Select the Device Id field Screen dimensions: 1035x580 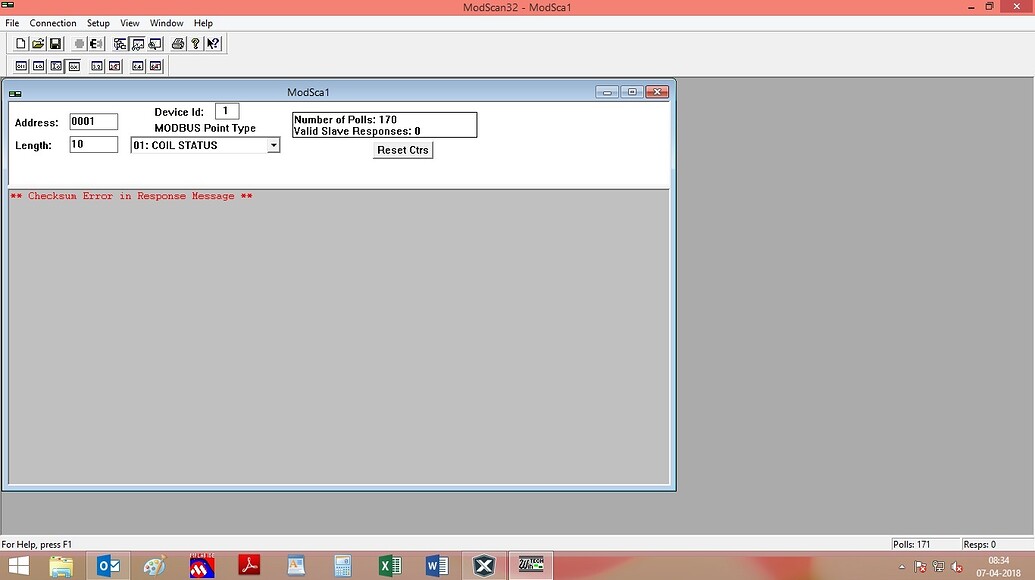(226, 111)
